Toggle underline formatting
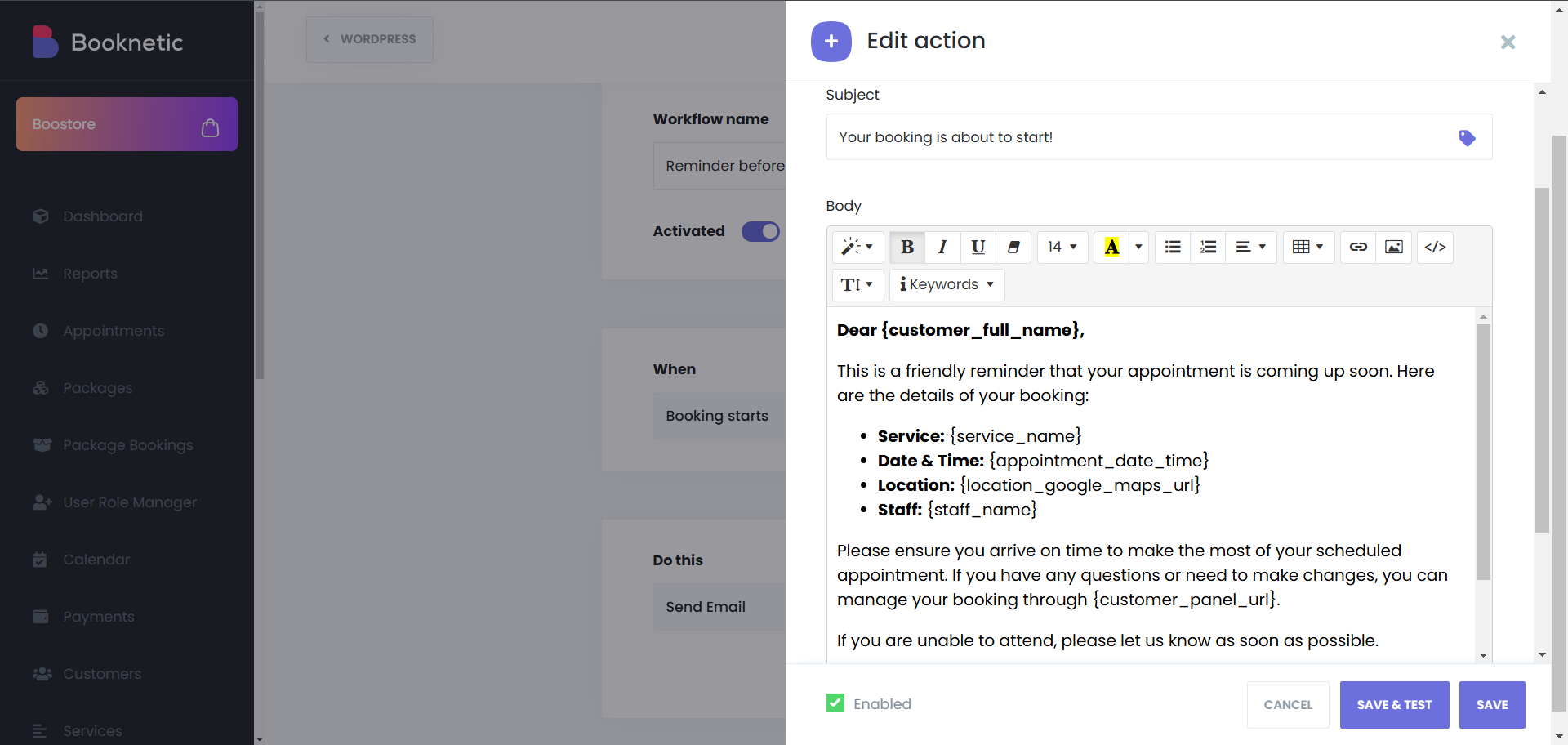The image size is (1568, 745). (x=978, y=247)
